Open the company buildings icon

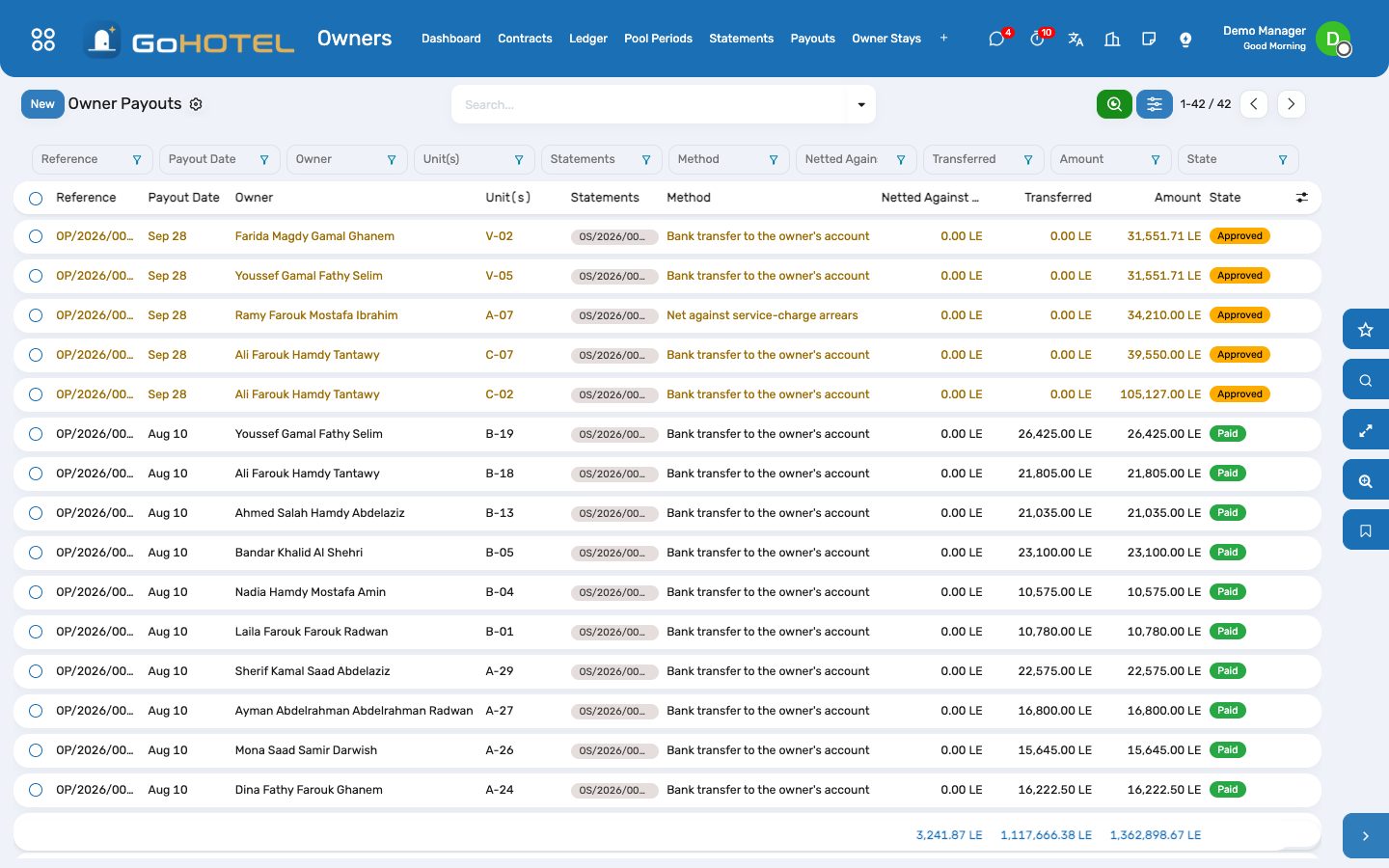coord(1112,39)
